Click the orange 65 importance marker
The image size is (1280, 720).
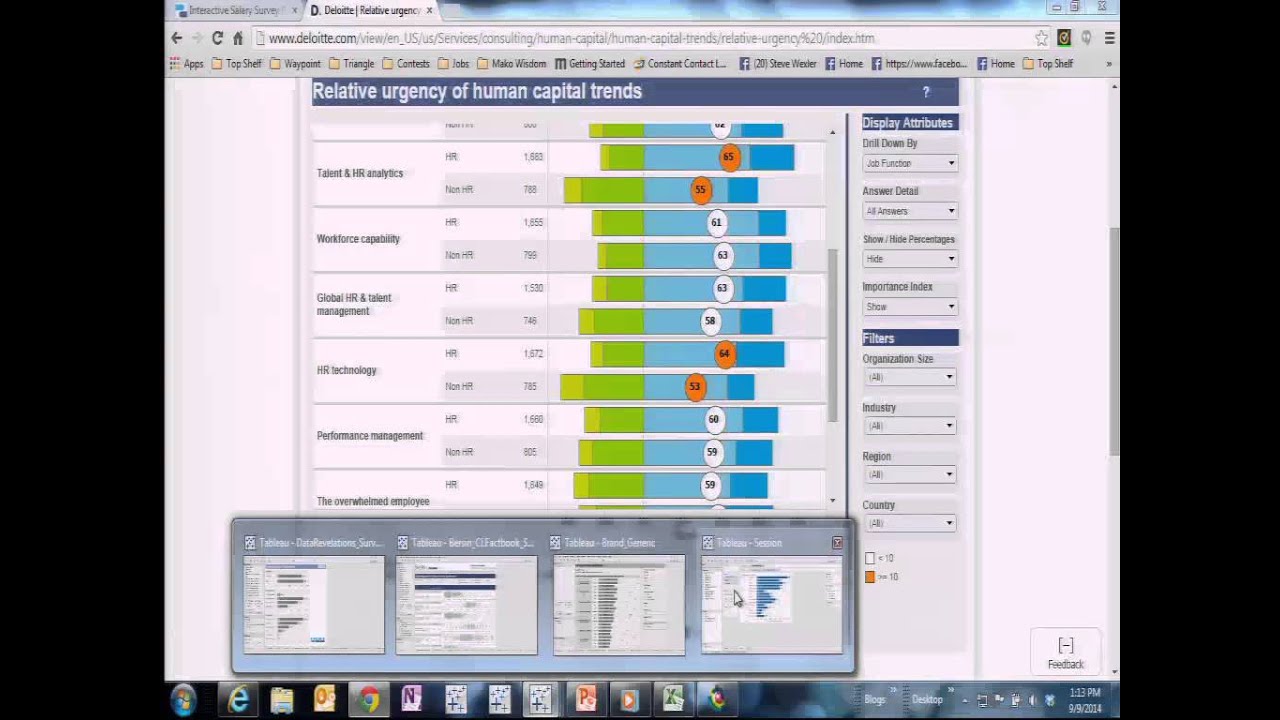point(728,157)
